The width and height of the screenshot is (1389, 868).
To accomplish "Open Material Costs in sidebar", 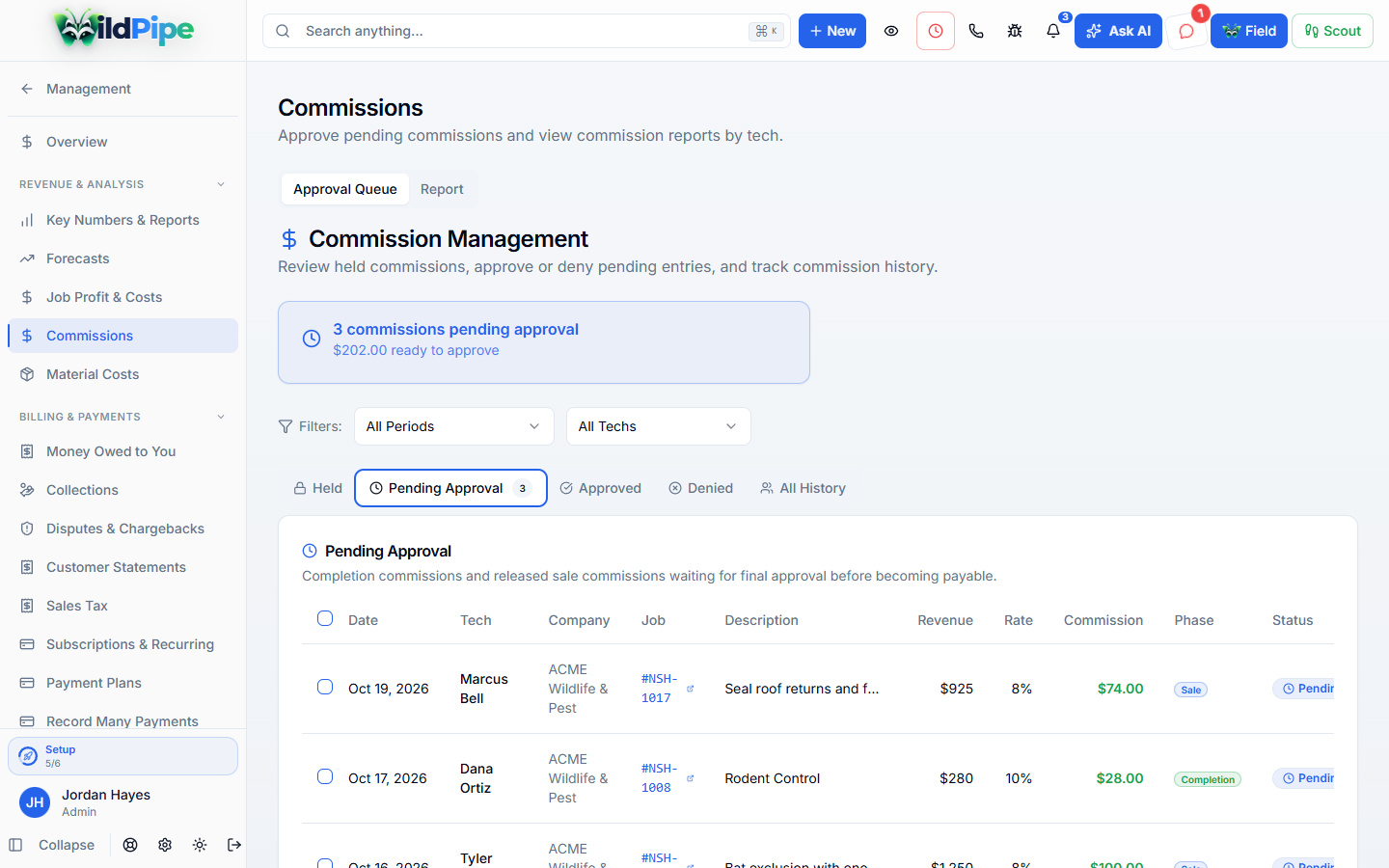I will 123,374.
